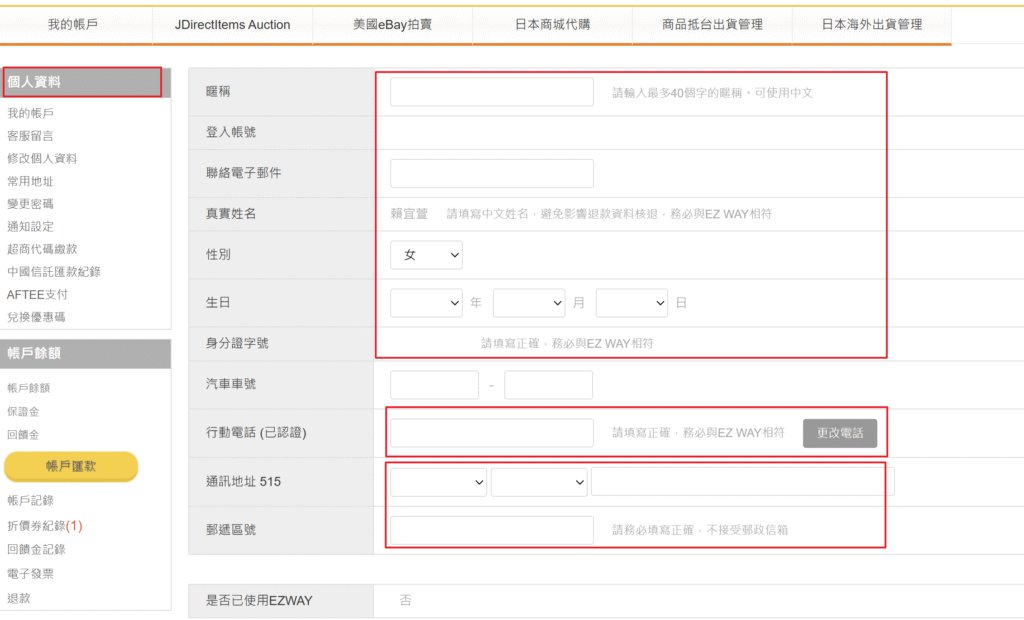
Task: Open the 折價券紀錄(1) link
Action: [x=44, y=526]
